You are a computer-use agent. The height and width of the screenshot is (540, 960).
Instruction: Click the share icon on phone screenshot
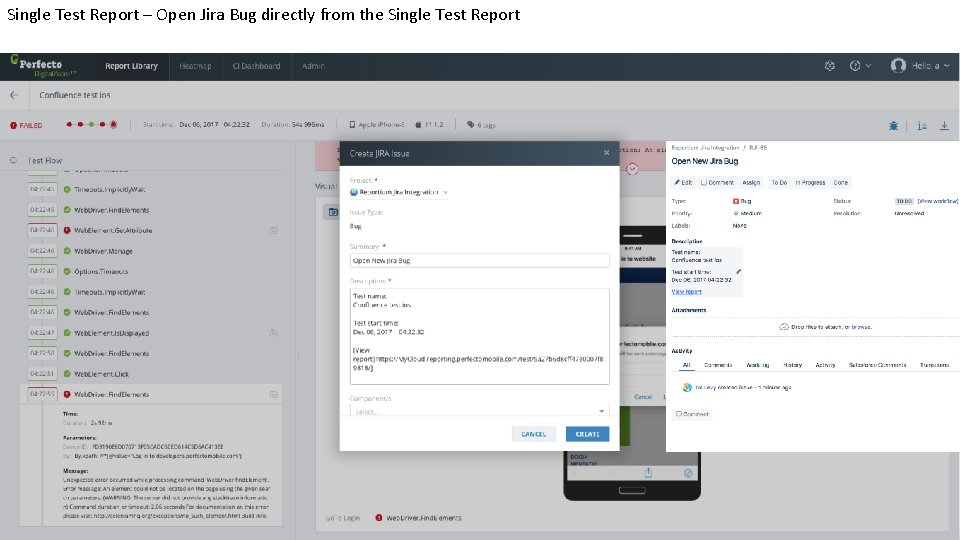click(648, 473)
